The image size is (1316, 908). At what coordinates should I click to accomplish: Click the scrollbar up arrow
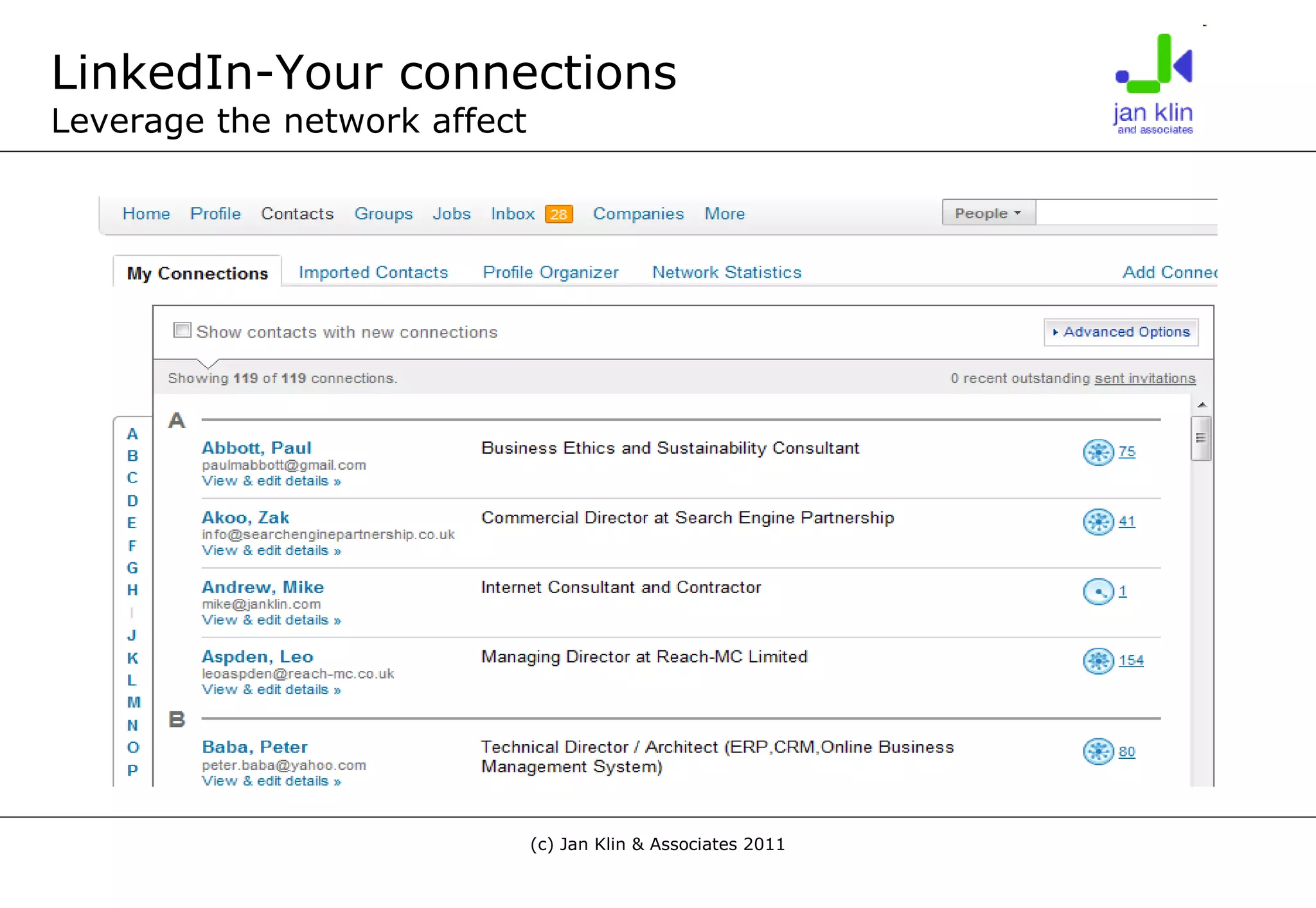click(x=1202, y=405)
